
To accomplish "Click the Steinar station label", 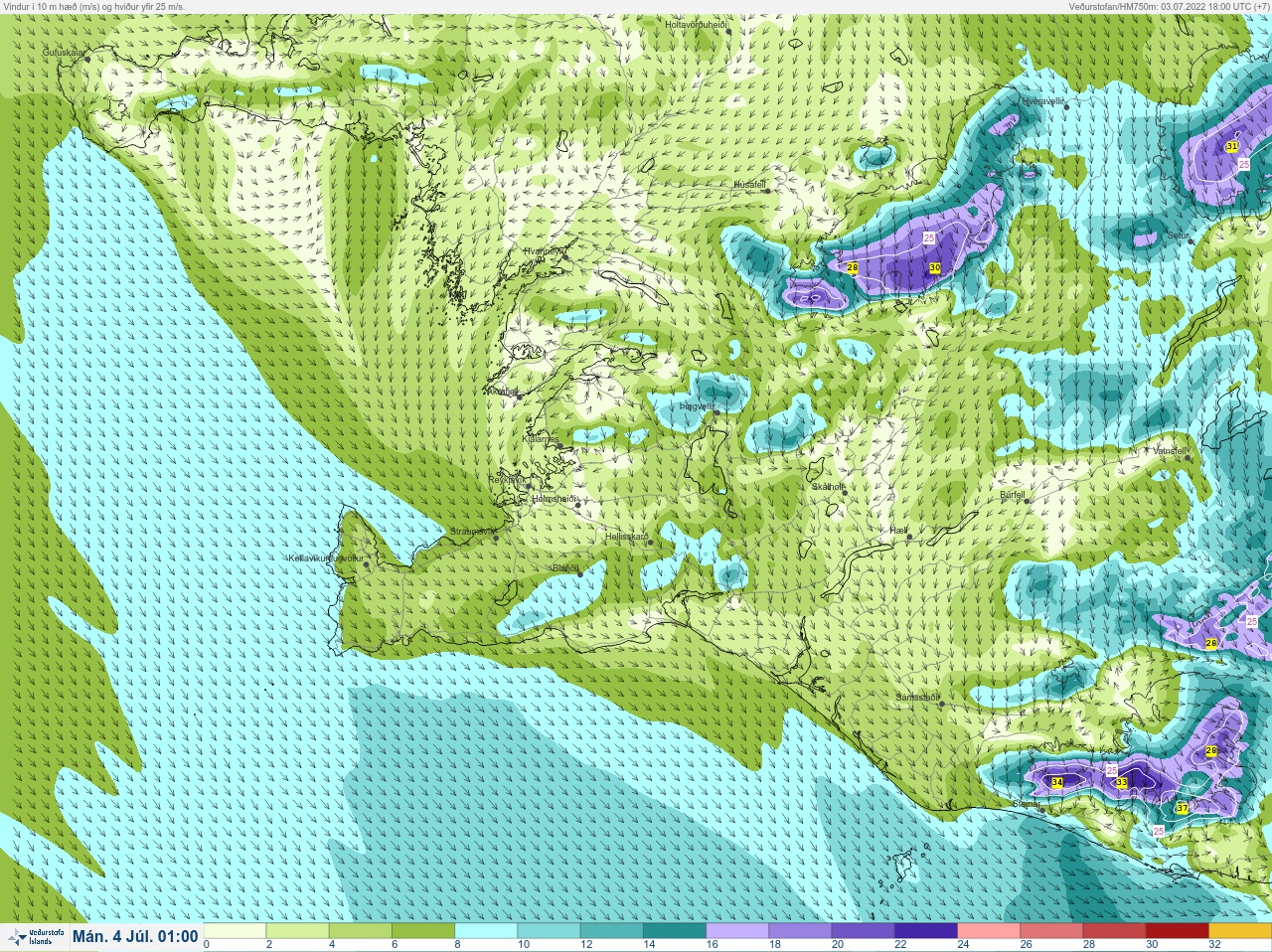I will click(1025, 804).
